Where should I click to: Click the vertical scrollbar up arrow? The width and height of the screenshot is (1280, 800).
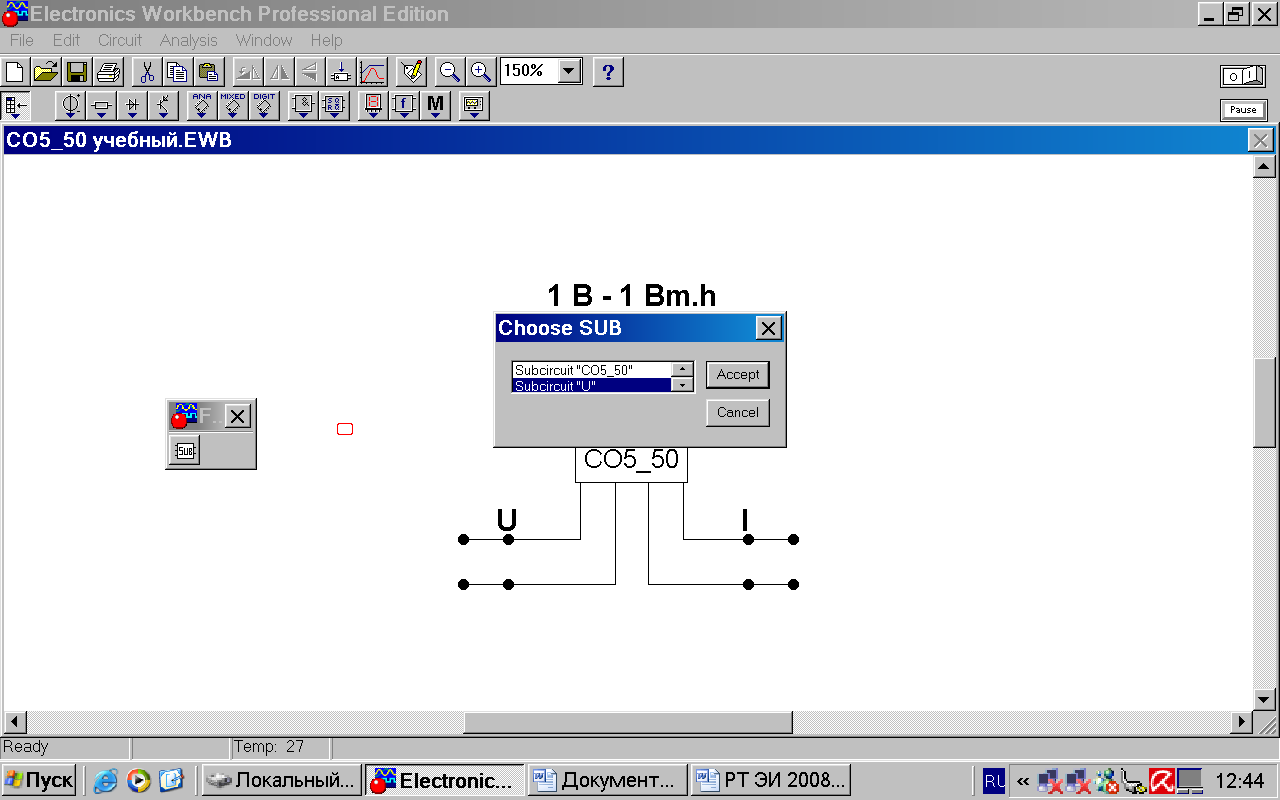click(x=1264, y=167)
